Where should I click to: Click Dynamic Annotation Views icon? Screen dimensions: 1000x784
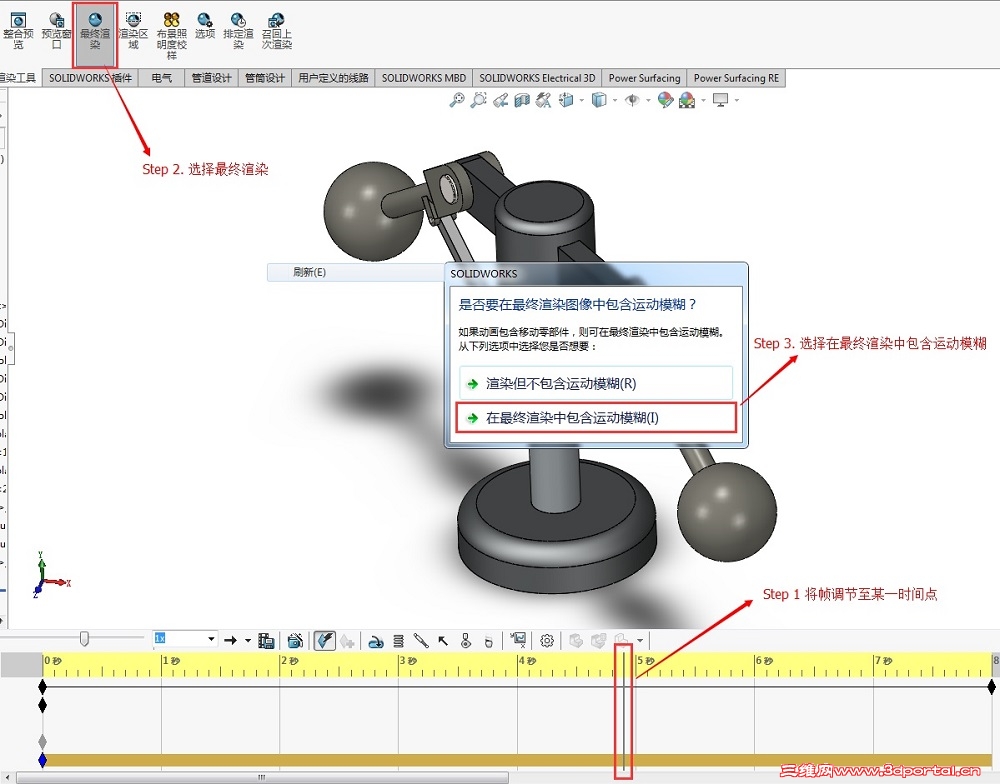pyautogui.click(x=543, y=100)
